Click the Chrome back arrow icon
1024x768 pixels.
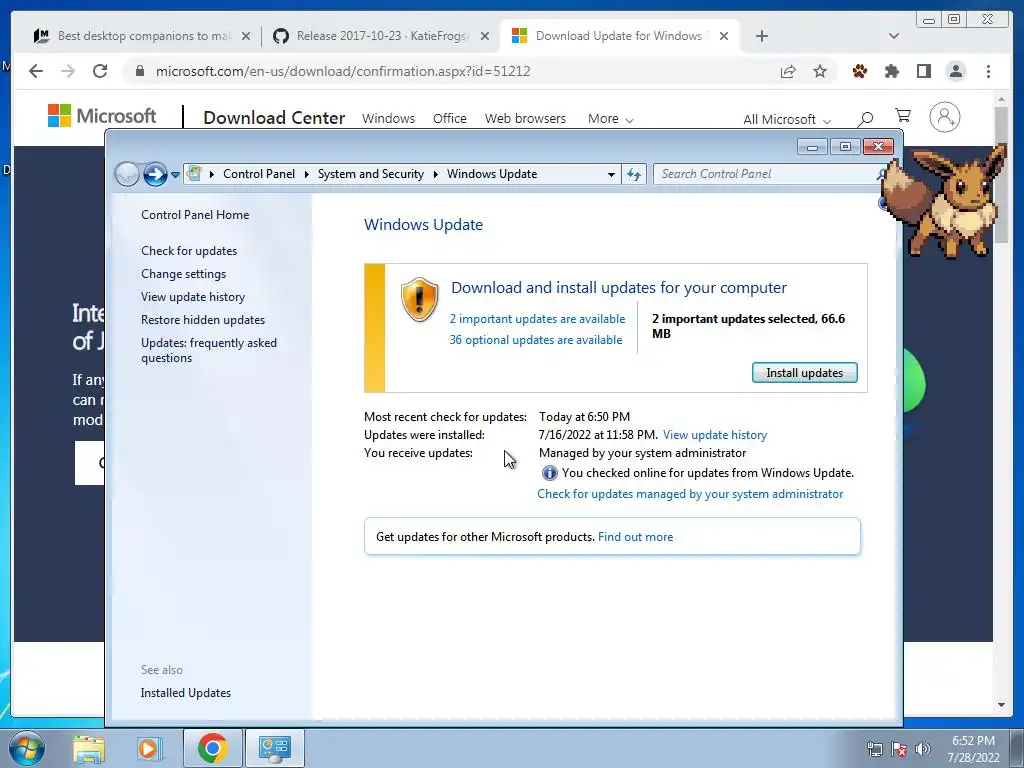click(x=36, y=71)
